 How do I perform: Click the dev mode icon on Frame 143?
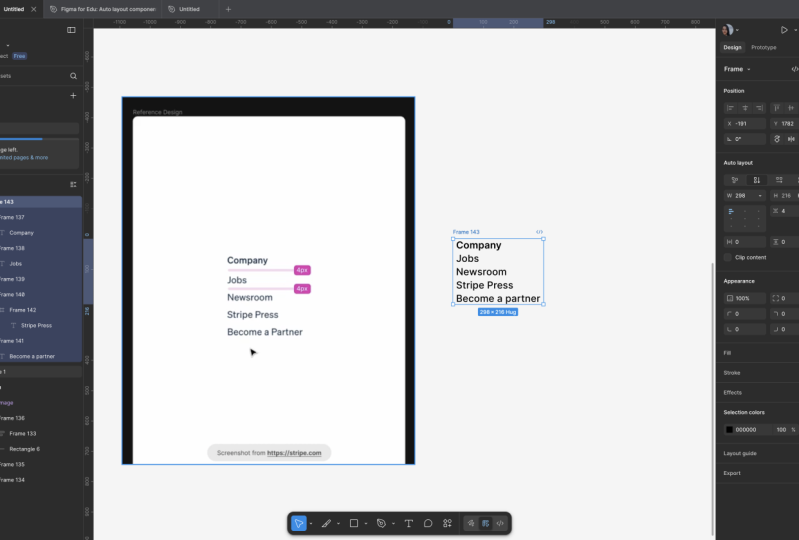[539, 232]
